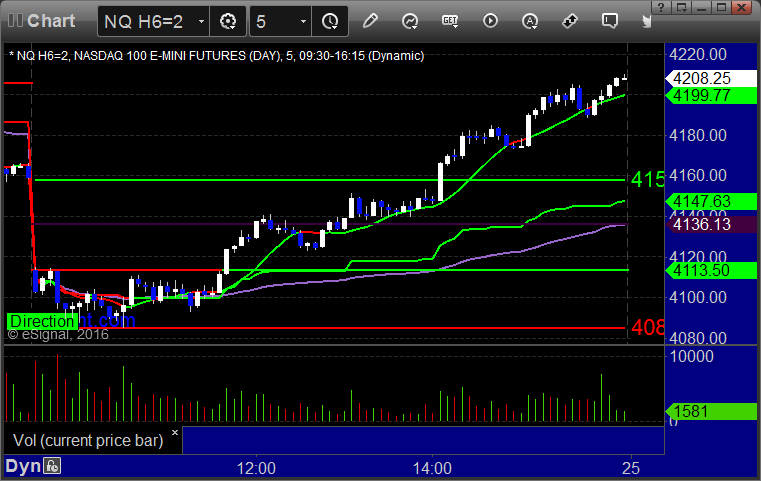Click the 4160.00 price axis label
Viewport: 761px width, 481px height.
click(x=698, y=175)
